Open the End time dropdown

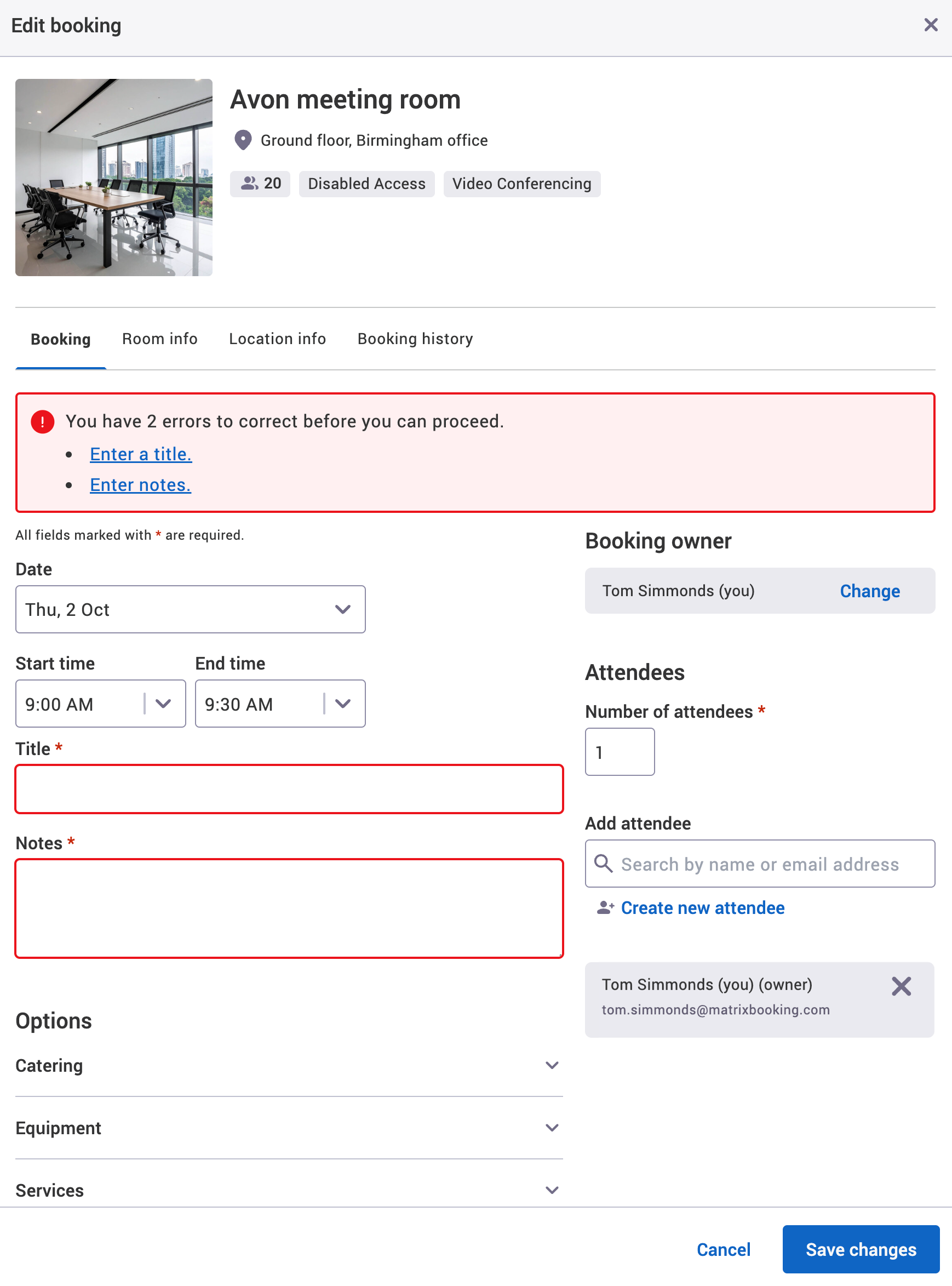(x=343, y=703)
